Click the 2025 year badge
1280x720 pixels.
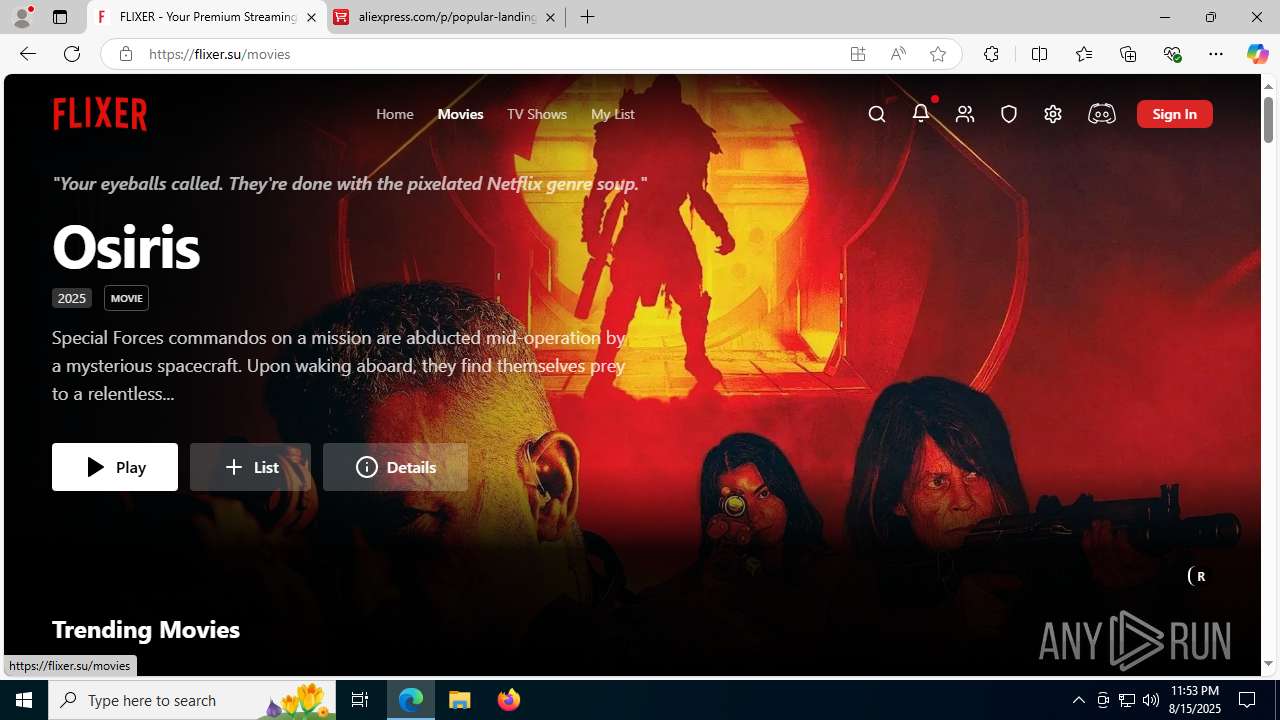[72, 298]
